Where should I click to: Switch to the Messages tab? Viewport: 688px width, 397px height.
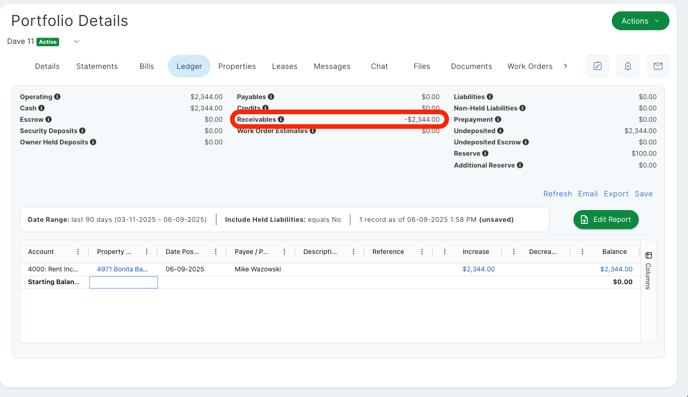[332, 66]
